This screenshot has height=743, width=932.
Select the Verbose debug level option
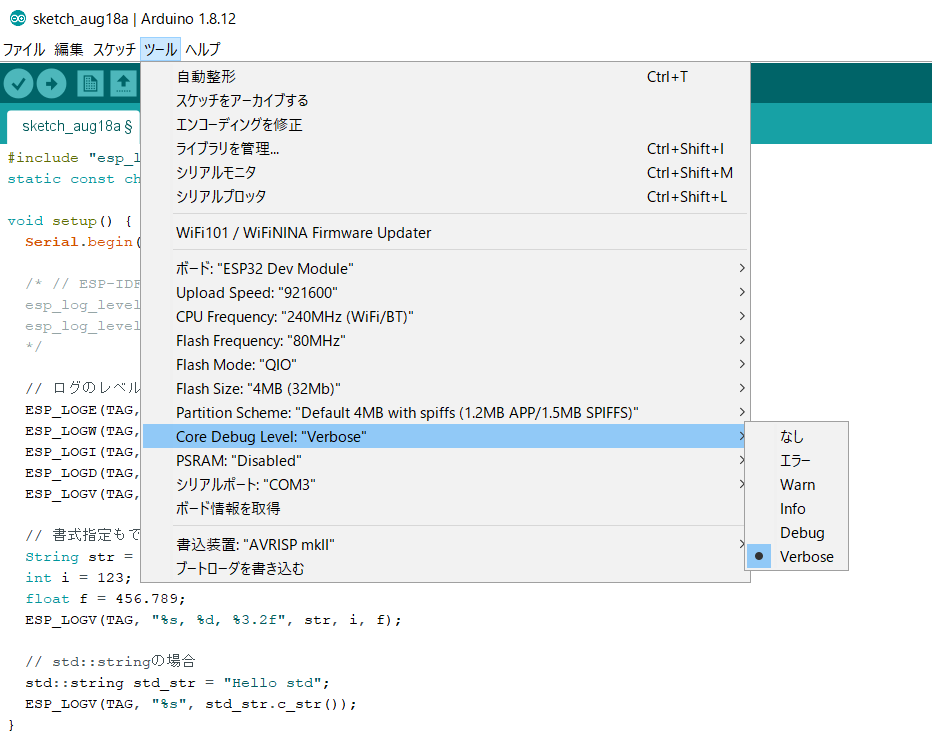(806, 557)
